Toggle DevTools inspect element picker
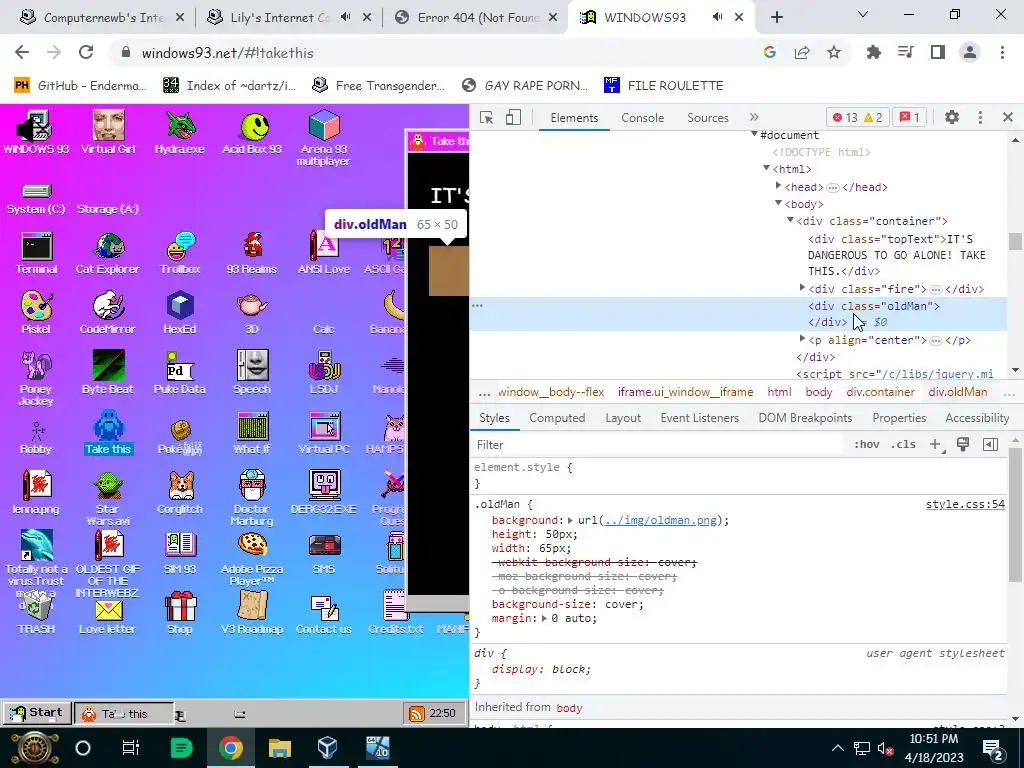Viewport: 1024px width, 768px height. [x=487, y=118]
